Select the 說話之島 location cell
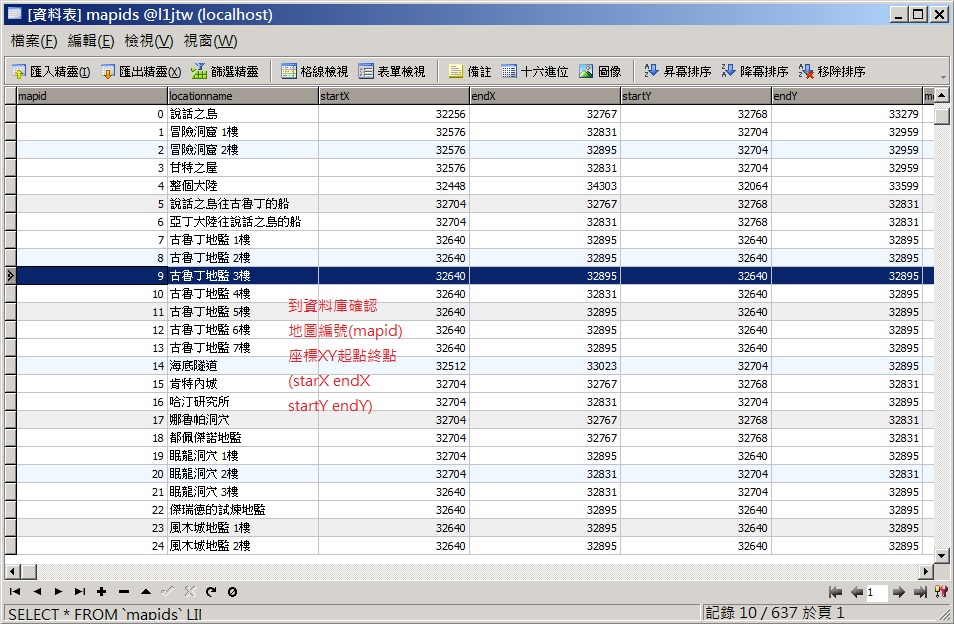Image resolution: width=954 pixels, height=624 pixels. (x=243, y=114)
